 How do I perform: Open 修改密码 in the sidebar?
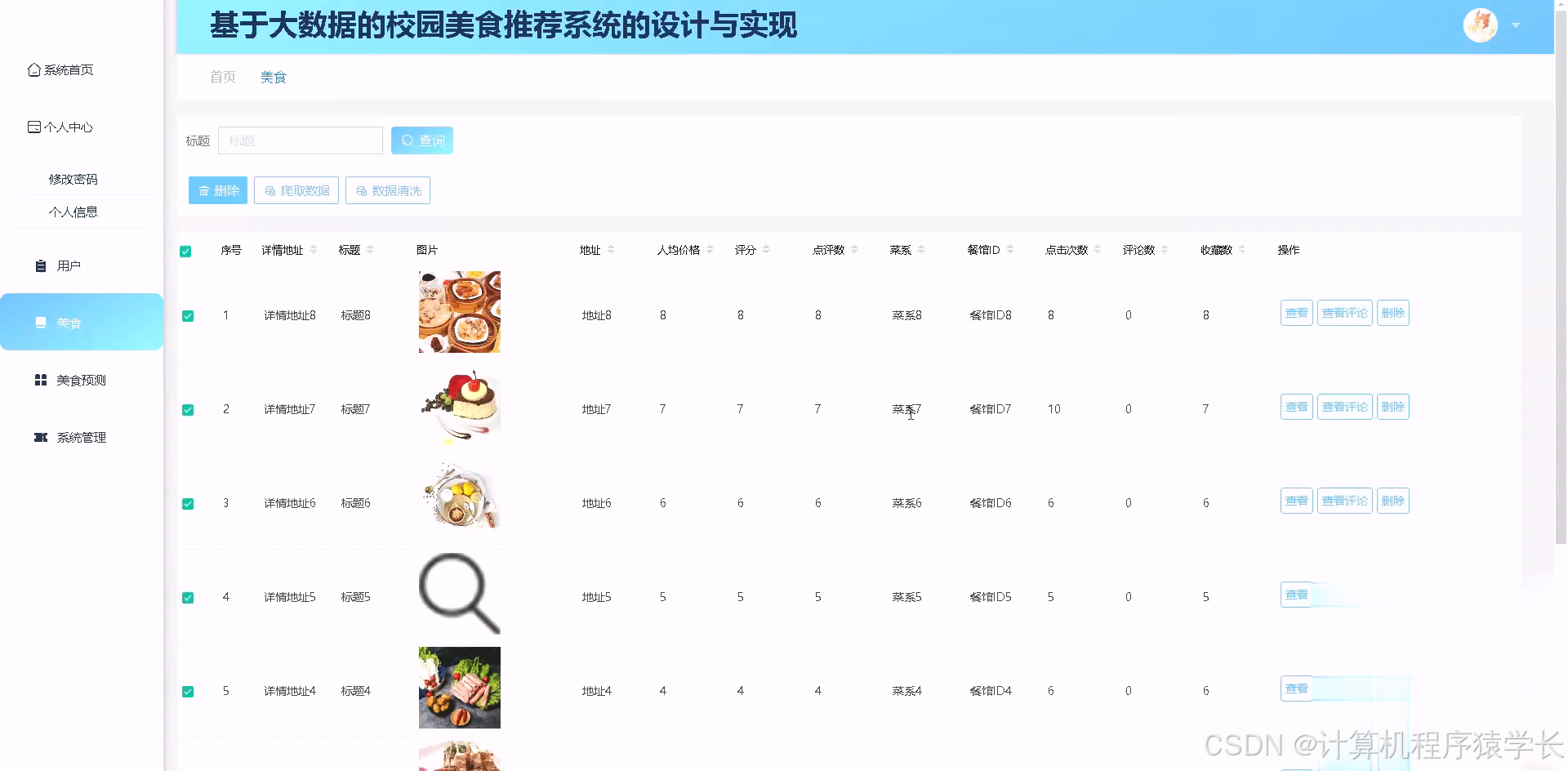pos(73,178)
